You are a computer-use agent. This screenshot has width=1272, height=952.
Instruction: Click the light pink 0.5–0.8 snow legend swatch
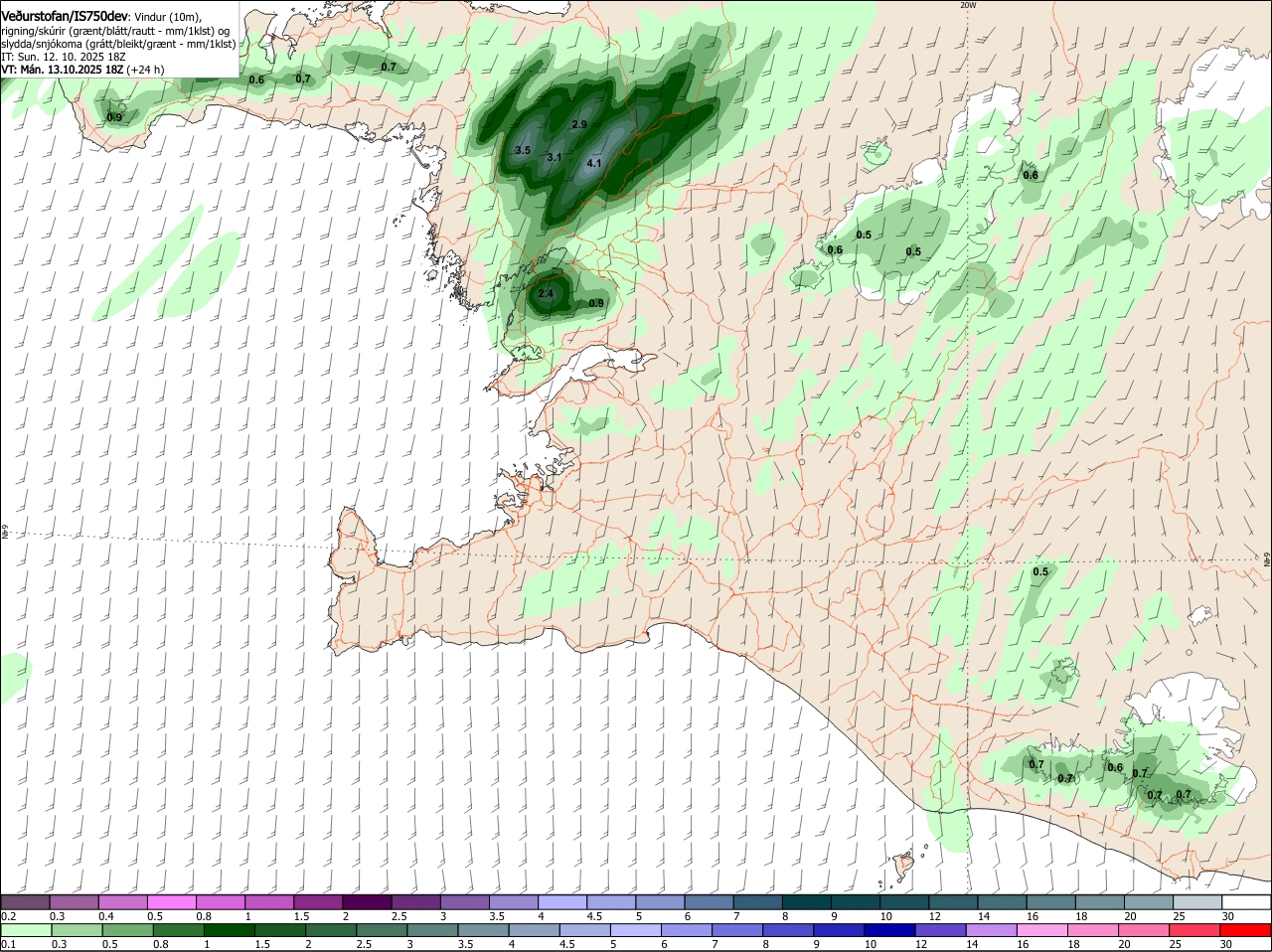click(172, 902)
